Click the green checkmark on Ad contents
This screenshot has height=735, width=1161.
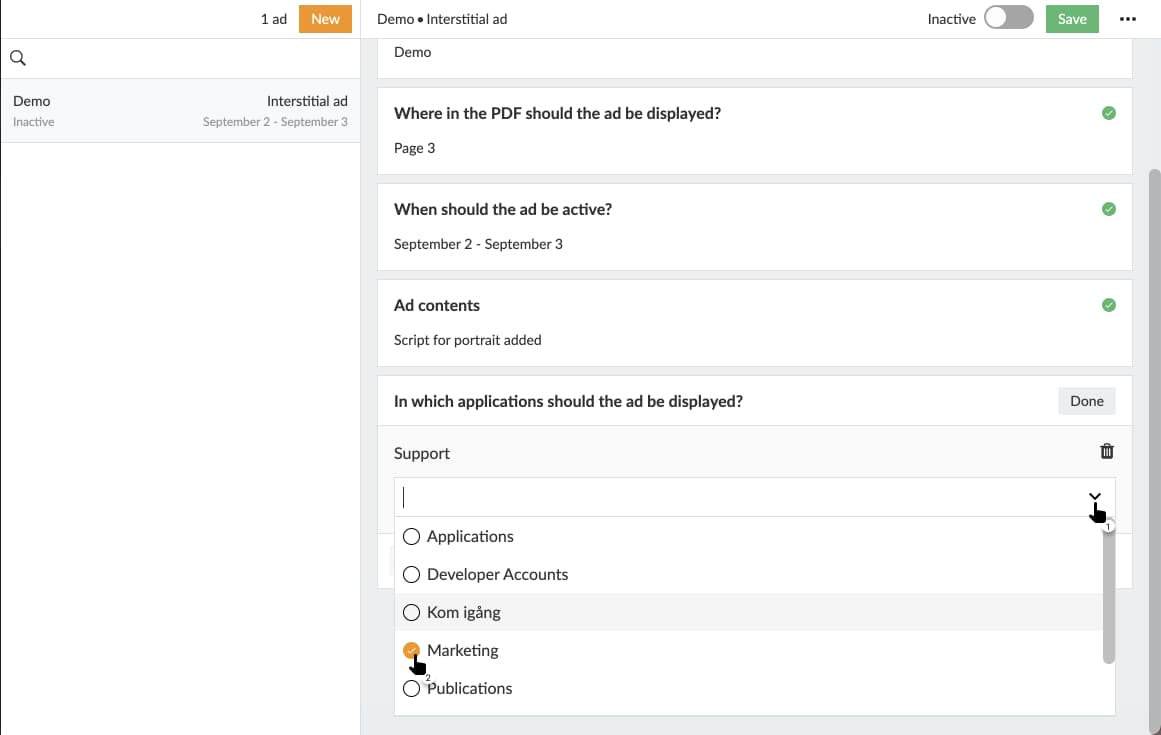(x=1108, y=305)
